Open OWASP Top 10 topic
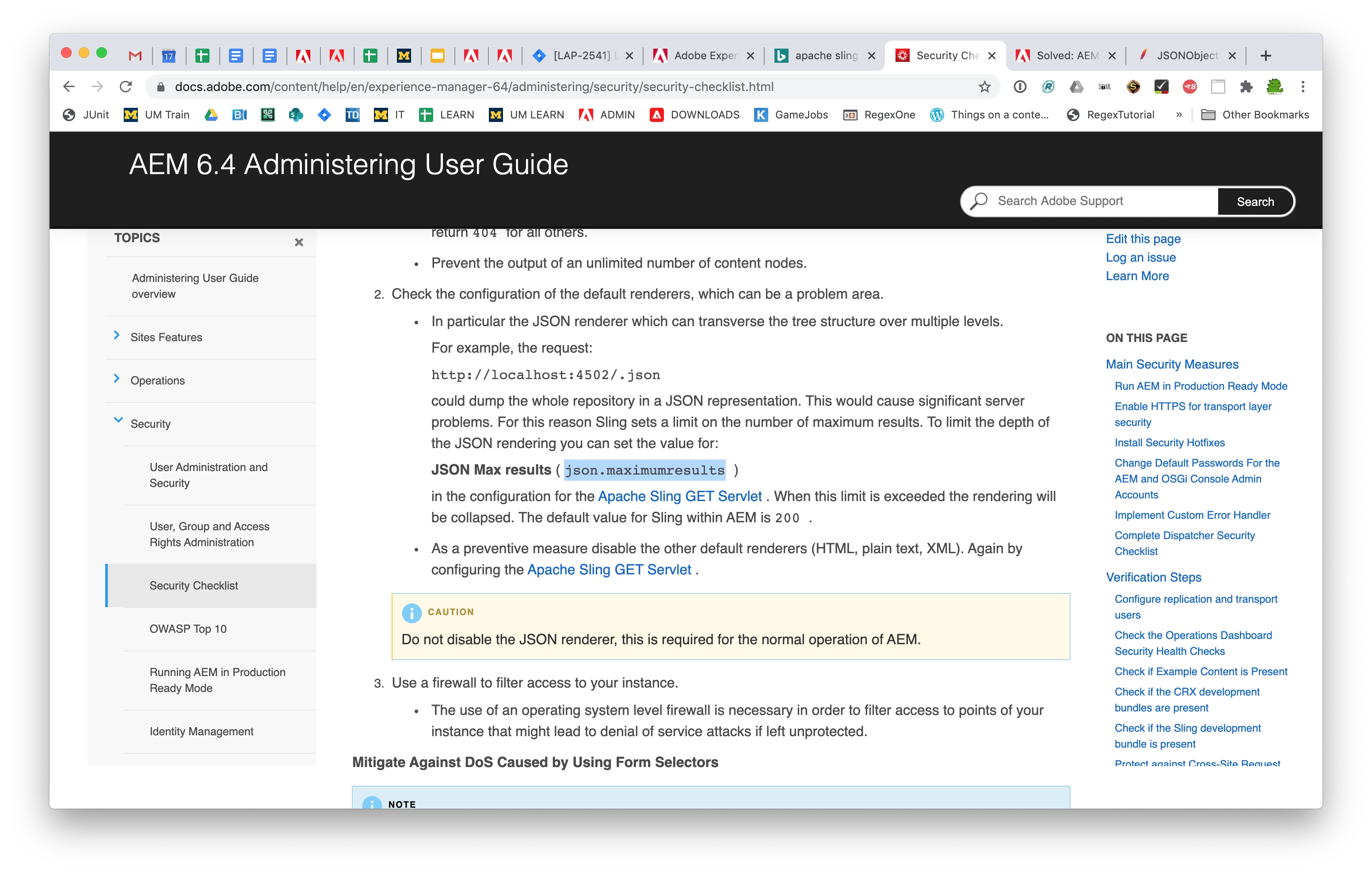 (188, 628)
